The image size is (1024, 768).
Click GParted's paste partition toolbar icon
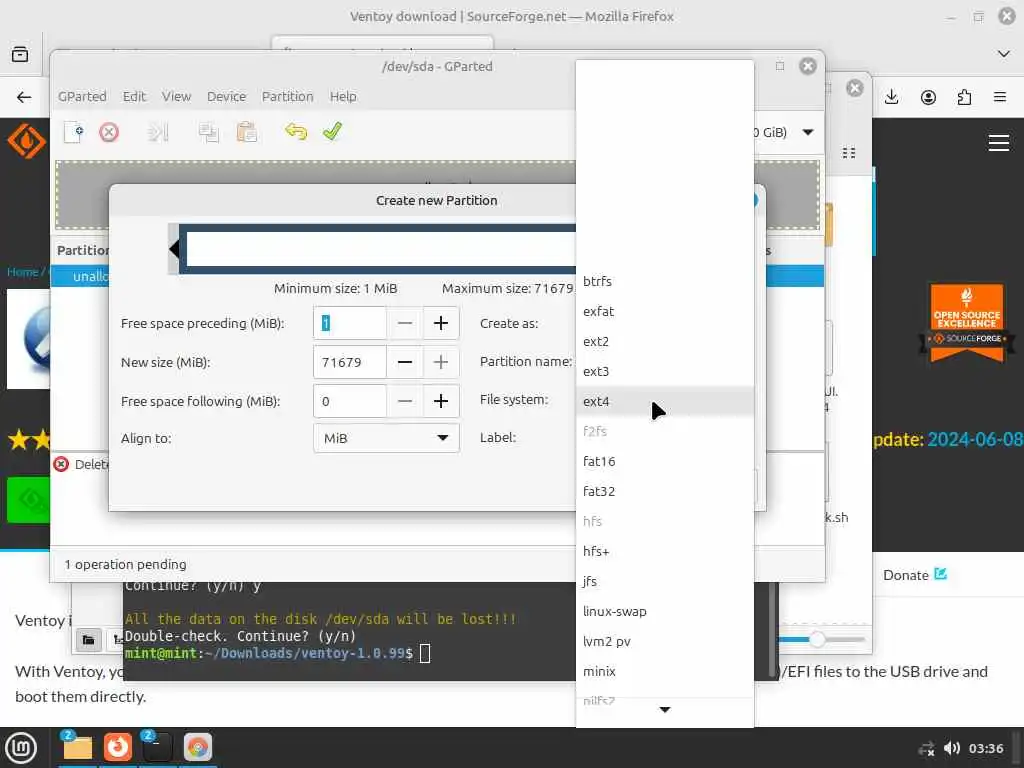246,132
